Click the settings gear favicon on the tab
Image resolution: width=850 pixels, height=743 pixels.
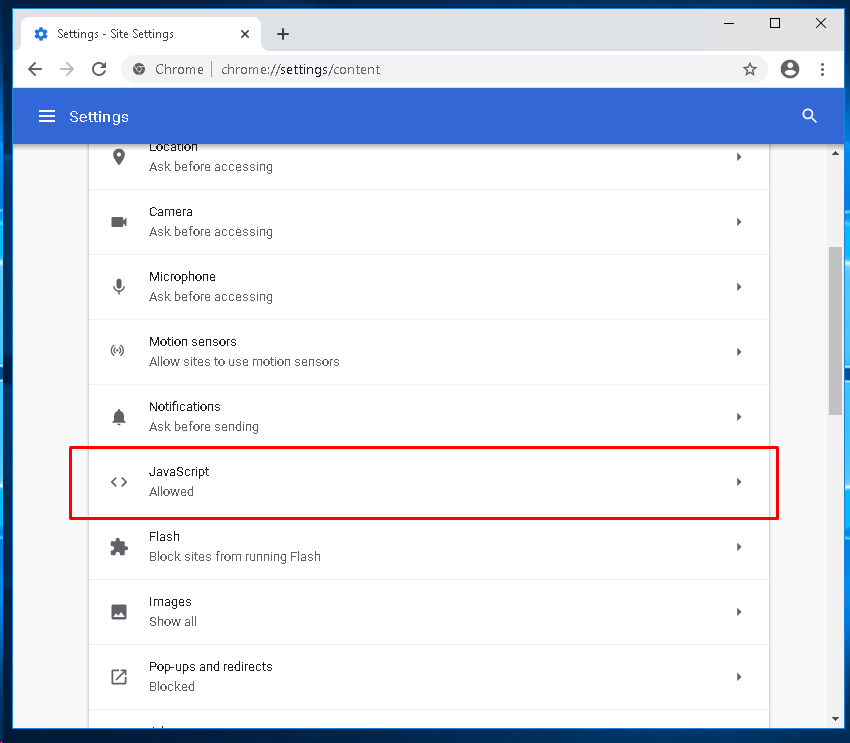click(41, 34)
